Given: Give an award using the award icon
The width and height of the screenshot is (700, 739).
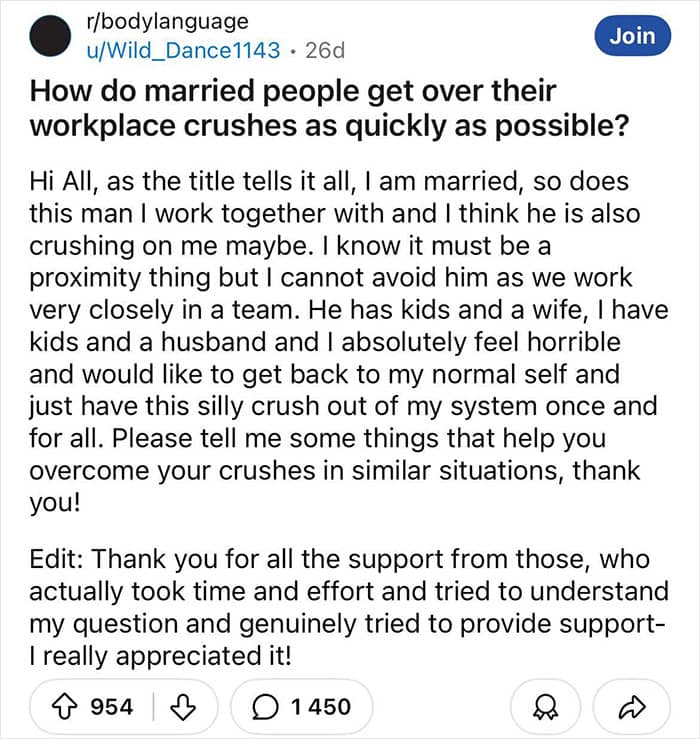Looking at the screenshot, I should (x=545, y=707).
